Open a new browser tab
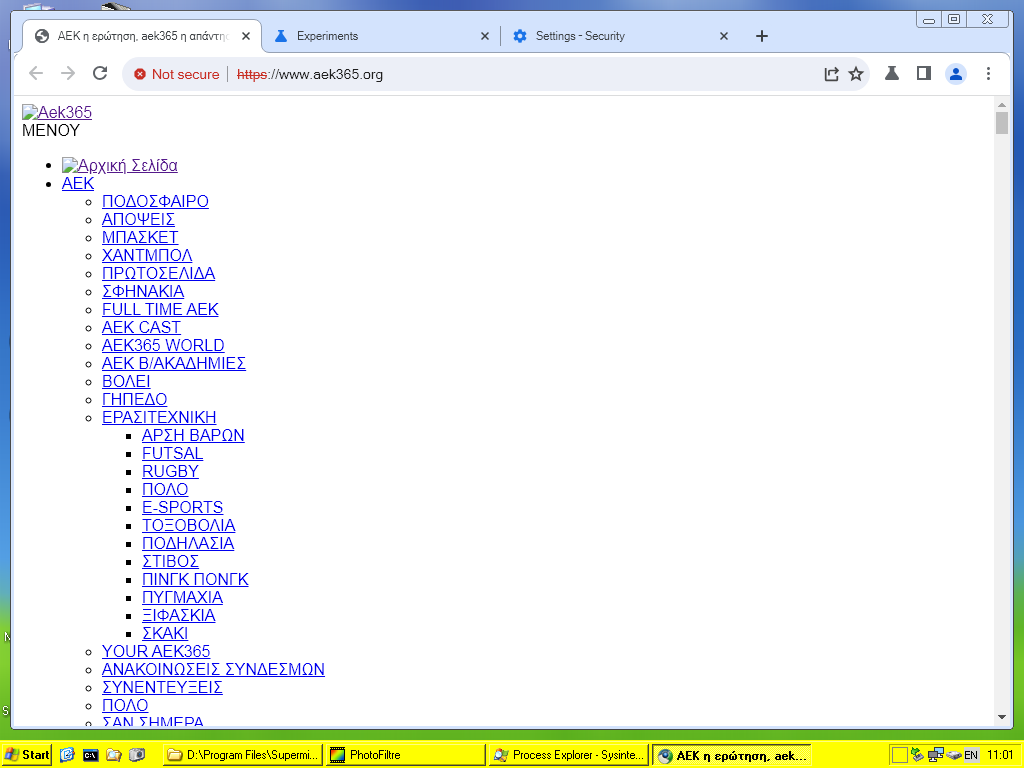The width and height of the screenshot is (1024, 768). pyautogui.click(x=761, y=36)
